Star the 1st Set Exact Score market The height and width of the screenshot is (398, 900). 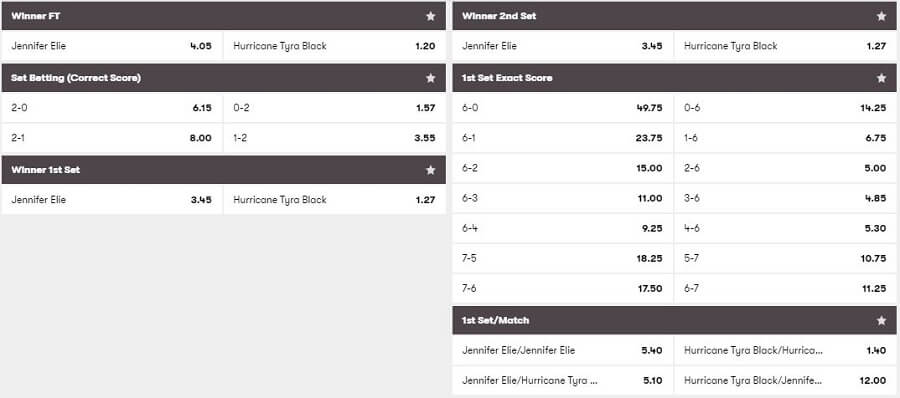882,78
